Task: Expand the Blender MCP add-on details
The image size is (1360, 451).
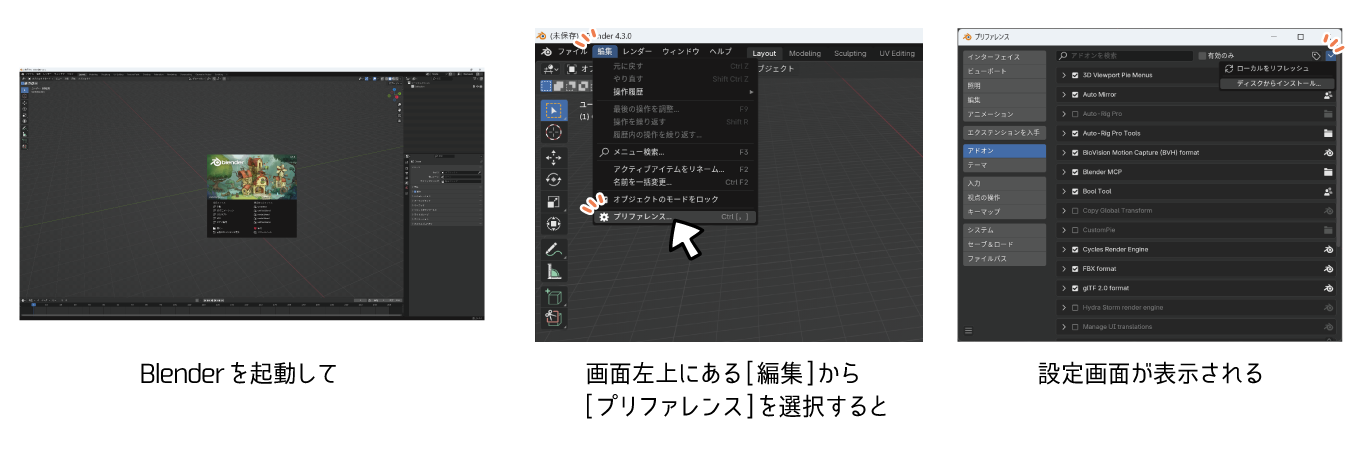Action: [x=1064, y=172]
